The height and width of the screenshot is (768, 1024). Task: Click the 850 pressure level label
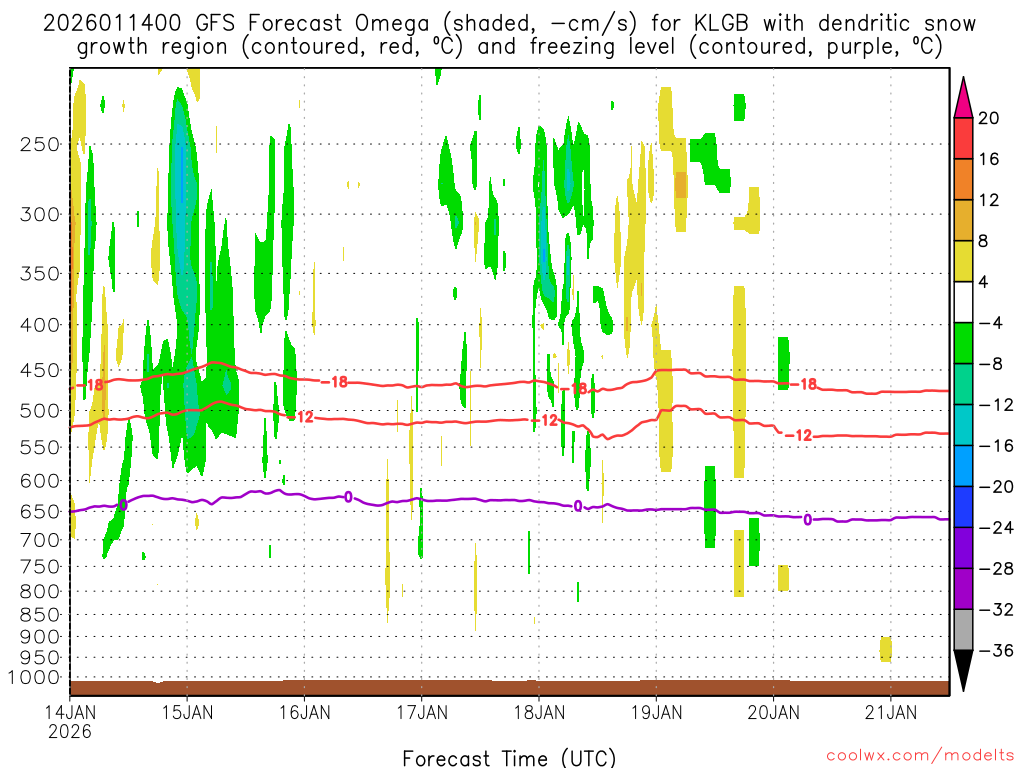click(x=40, y=615)
